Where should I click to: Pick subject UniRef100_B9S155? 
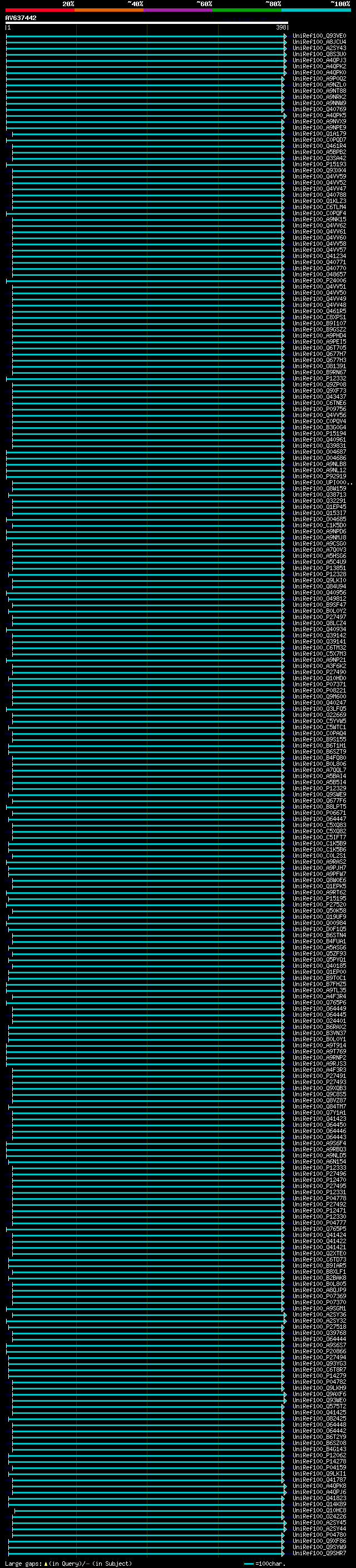(319, 740)
